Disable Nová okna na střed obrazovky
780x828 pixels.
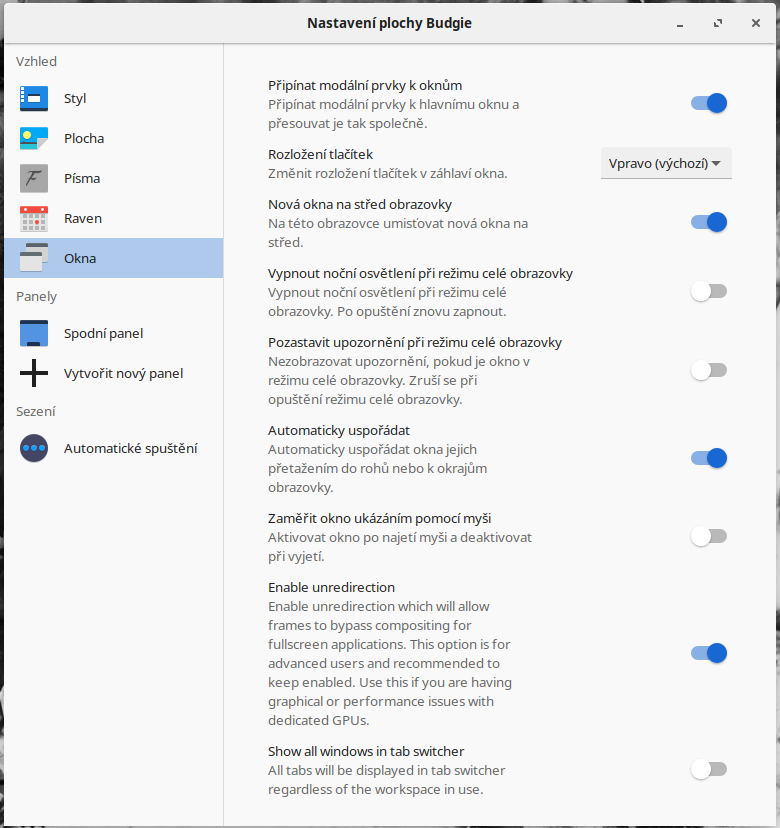(709, 222)
